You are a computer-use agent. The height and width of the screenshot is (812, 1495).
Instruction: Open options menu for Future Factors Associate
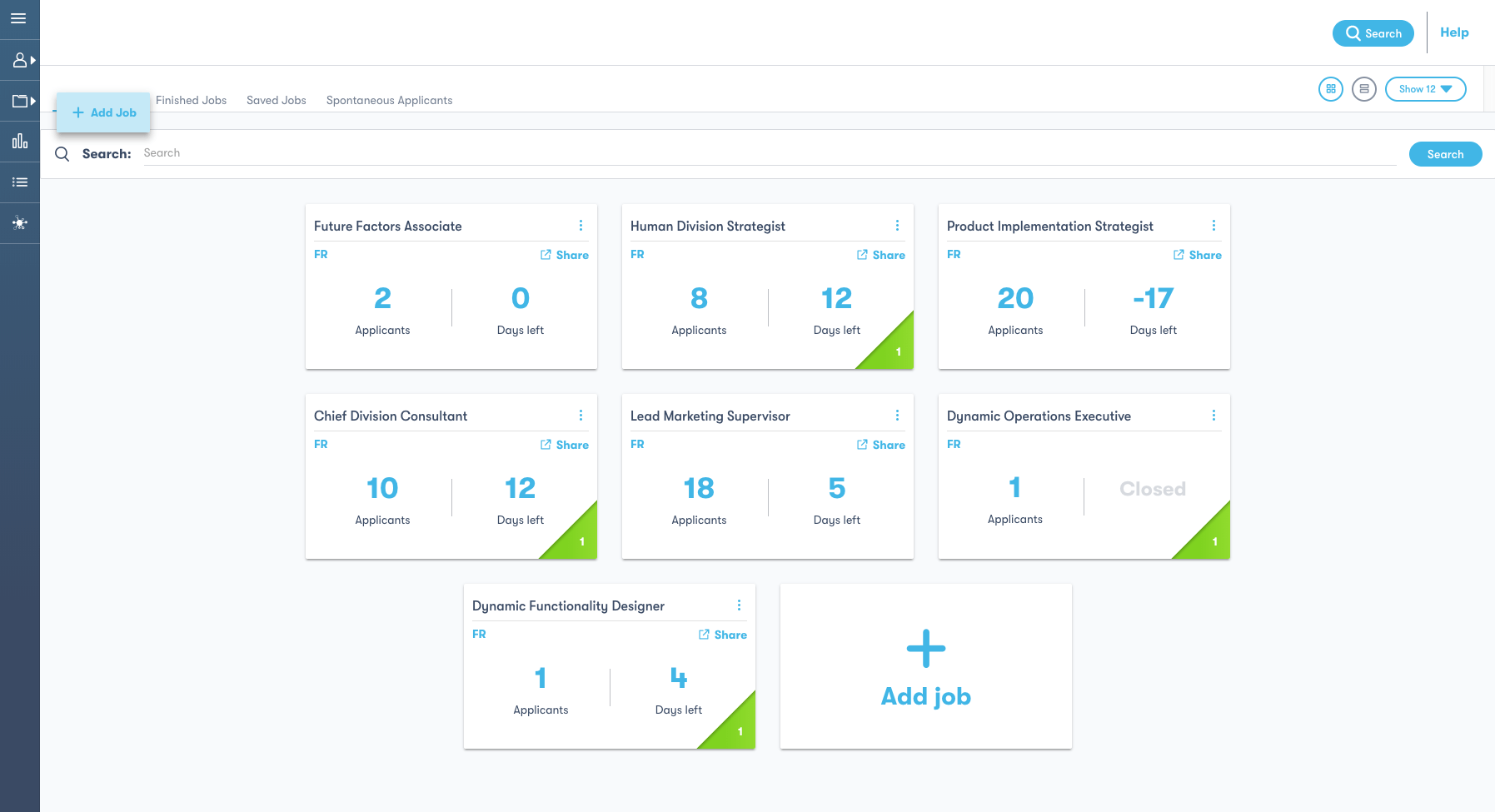point(581,226)
